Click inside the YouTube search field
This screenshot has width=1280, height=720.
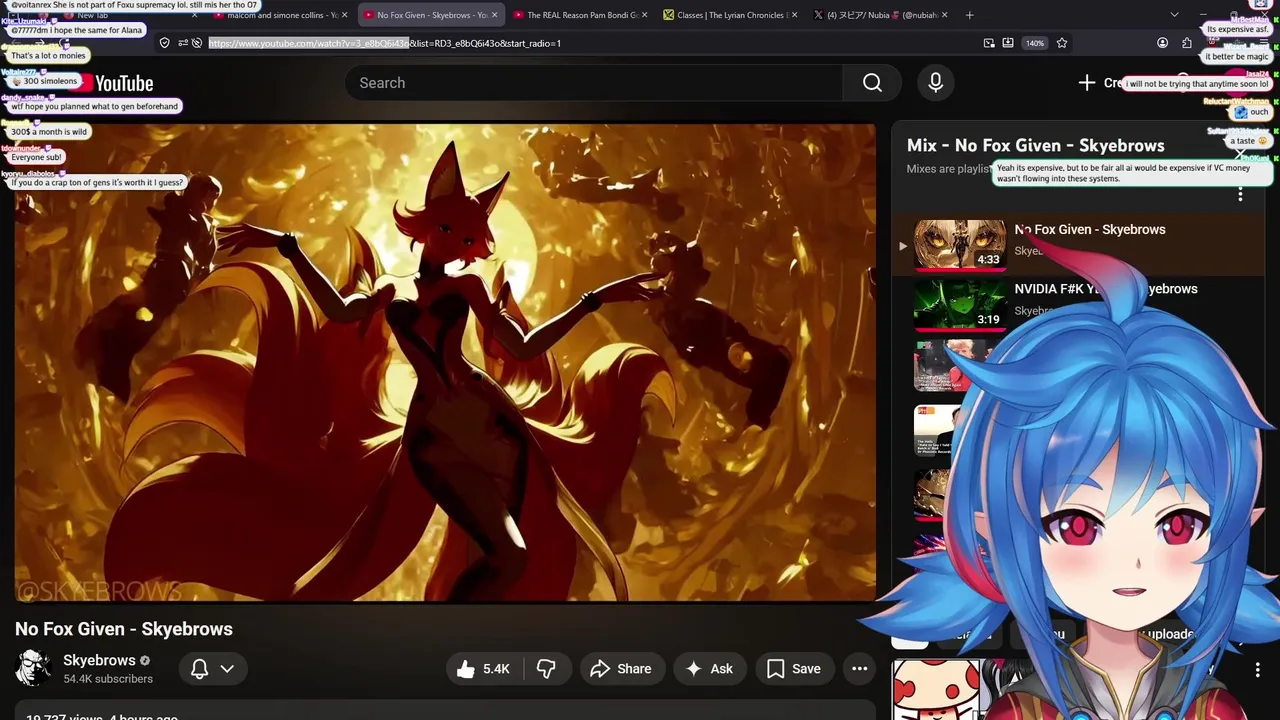pyautogui.click(x=594, y=83)
